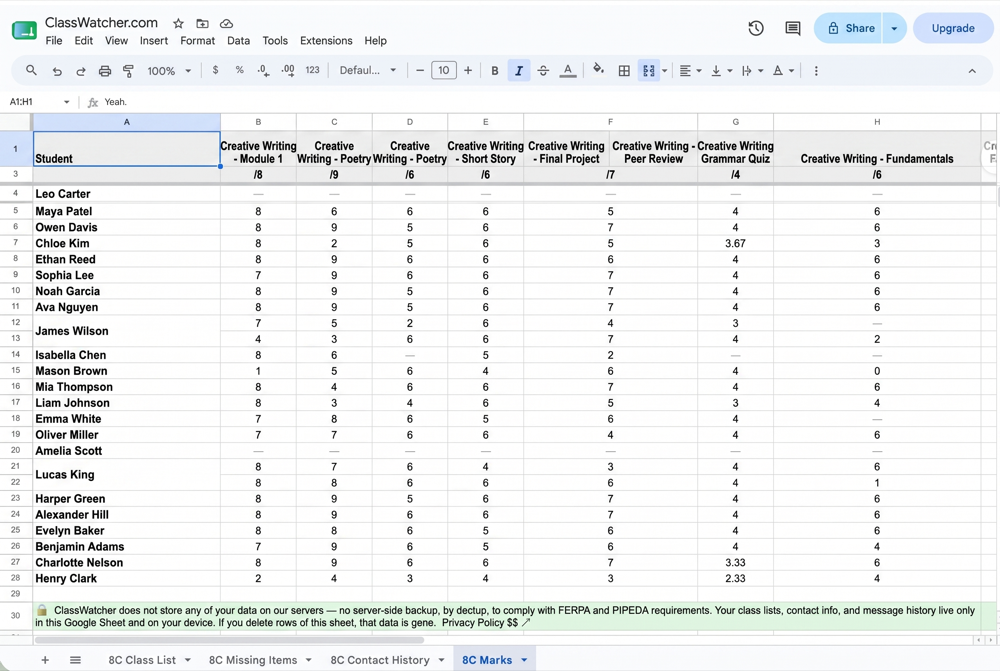
Task: Open toolbar more options menu
Action: tap(816, 71)
